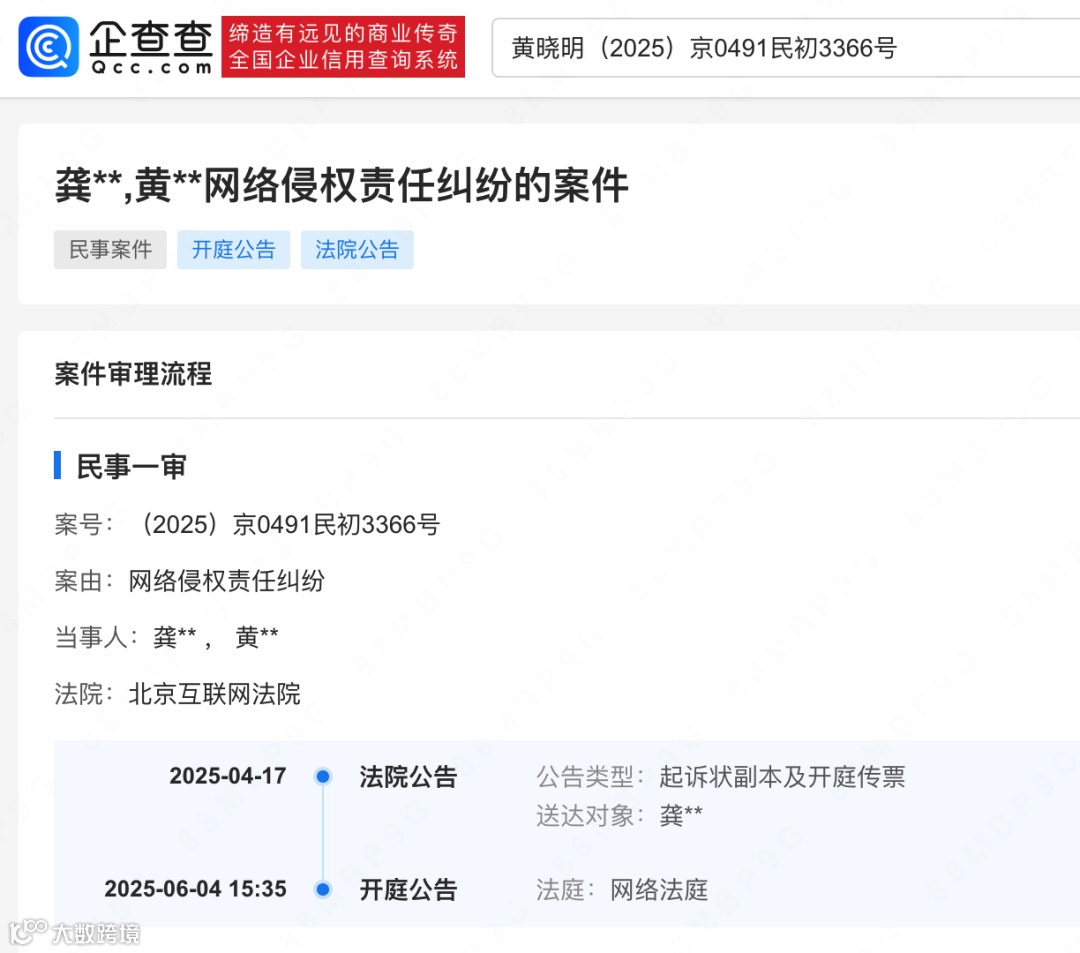The height and width of the screenshot is (953, 1080).
Task: Click the date 2025-04-17 in timeline
Action: (228, 776)
